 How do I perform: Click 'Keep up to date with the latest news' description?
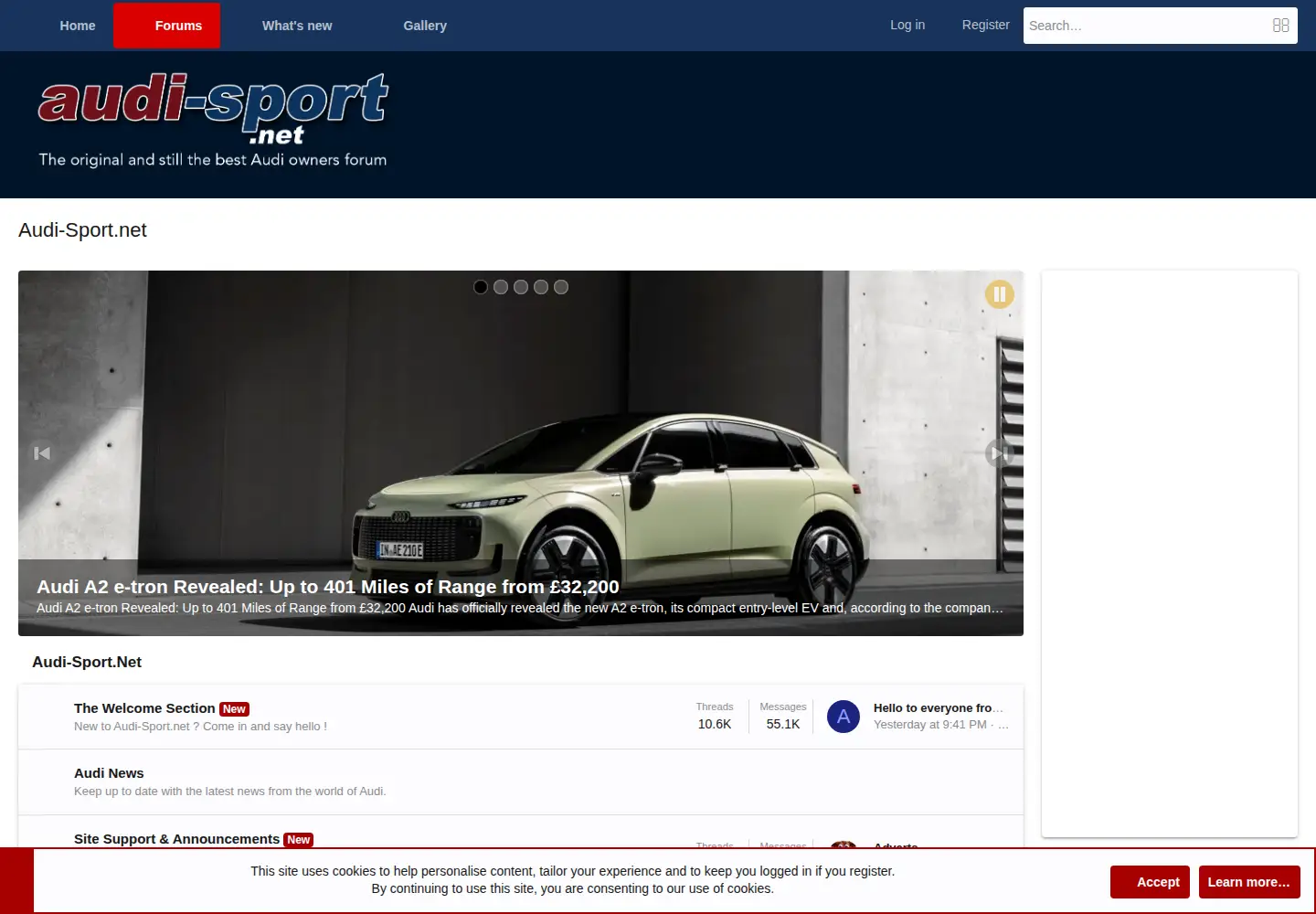tap(230, 792)
